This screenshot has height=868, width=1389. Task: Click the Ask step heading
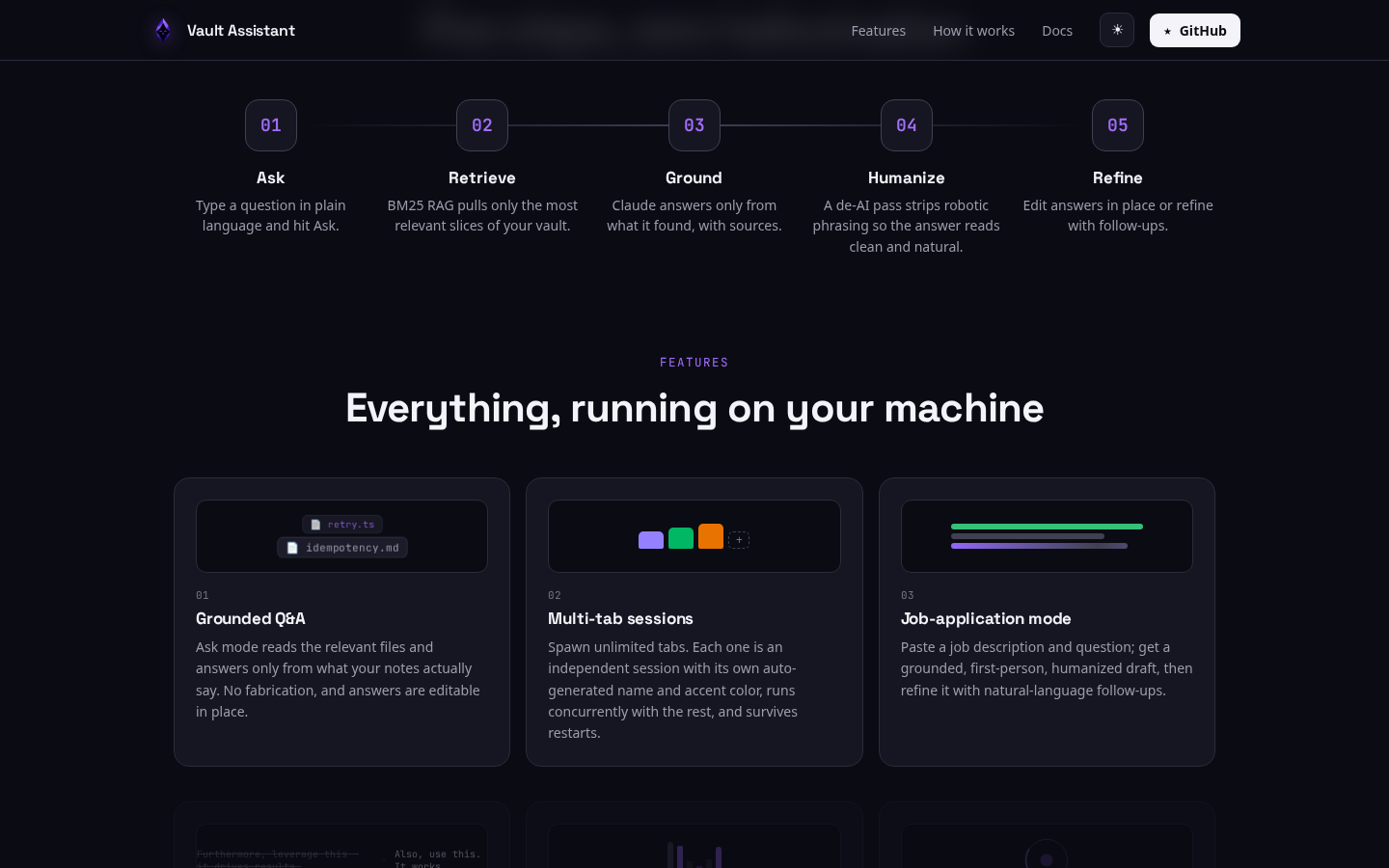point(271,177)
